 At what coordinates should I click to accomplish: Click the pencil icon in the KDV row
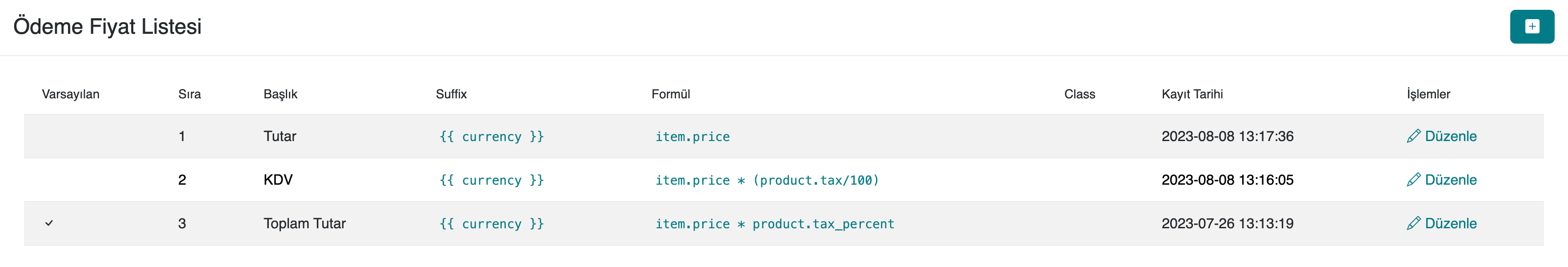point(1413,180)
